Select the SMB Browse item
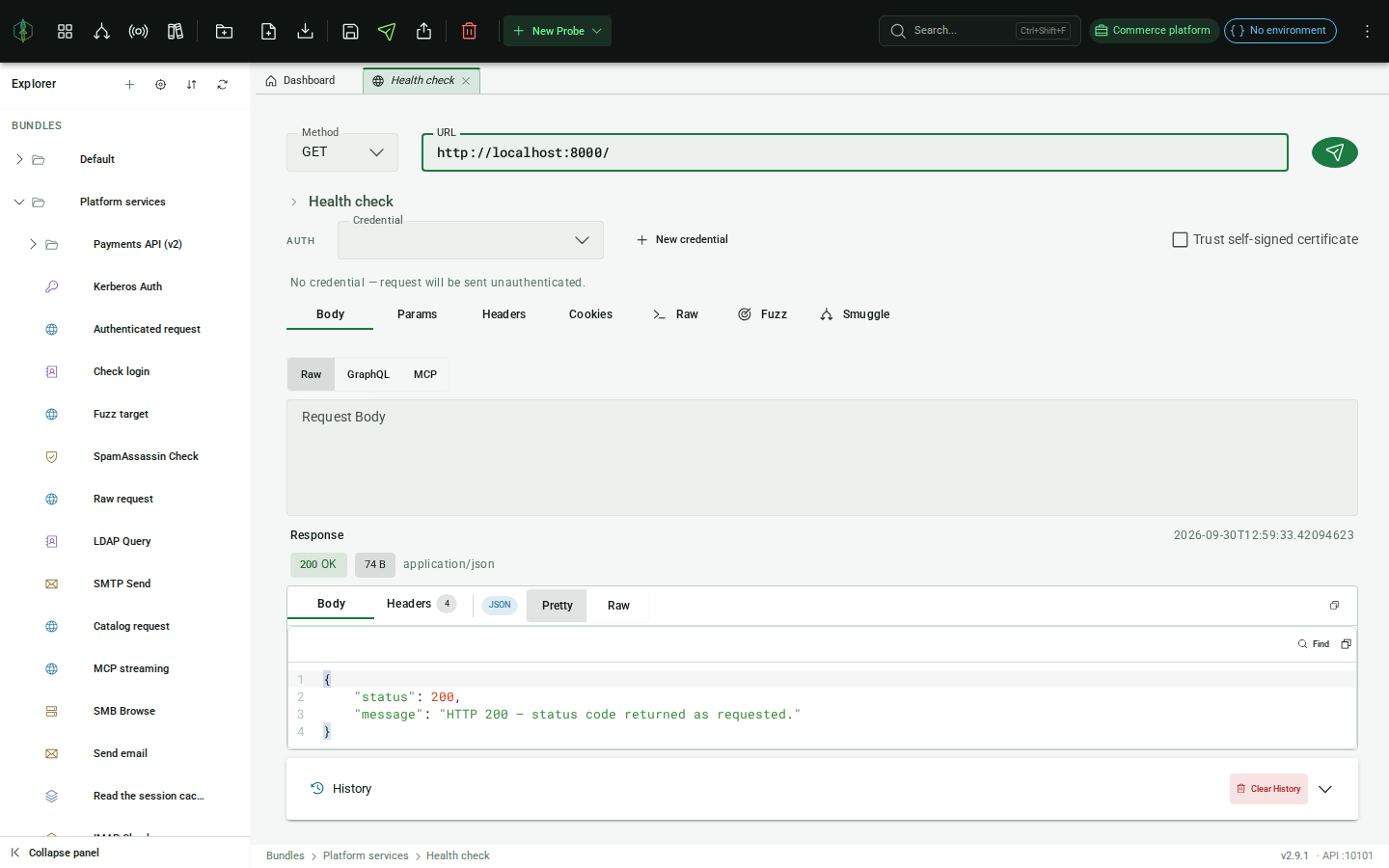This screenshot has width=1389, height=868. pyautogui.click(x=125, y=711)
